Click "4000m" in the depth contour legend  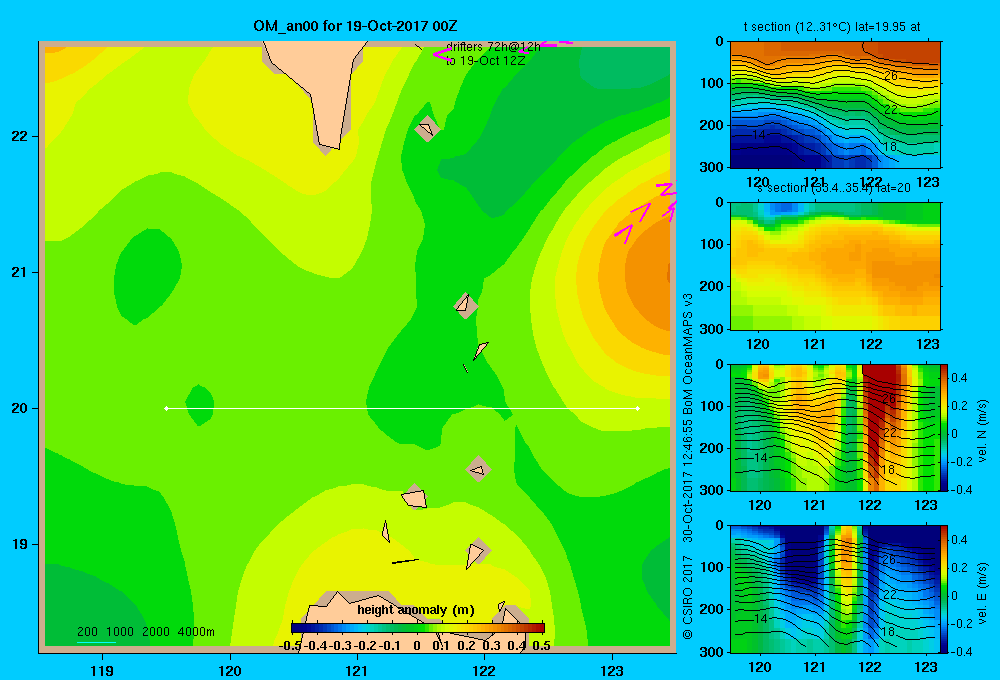(x=196, y=632)
